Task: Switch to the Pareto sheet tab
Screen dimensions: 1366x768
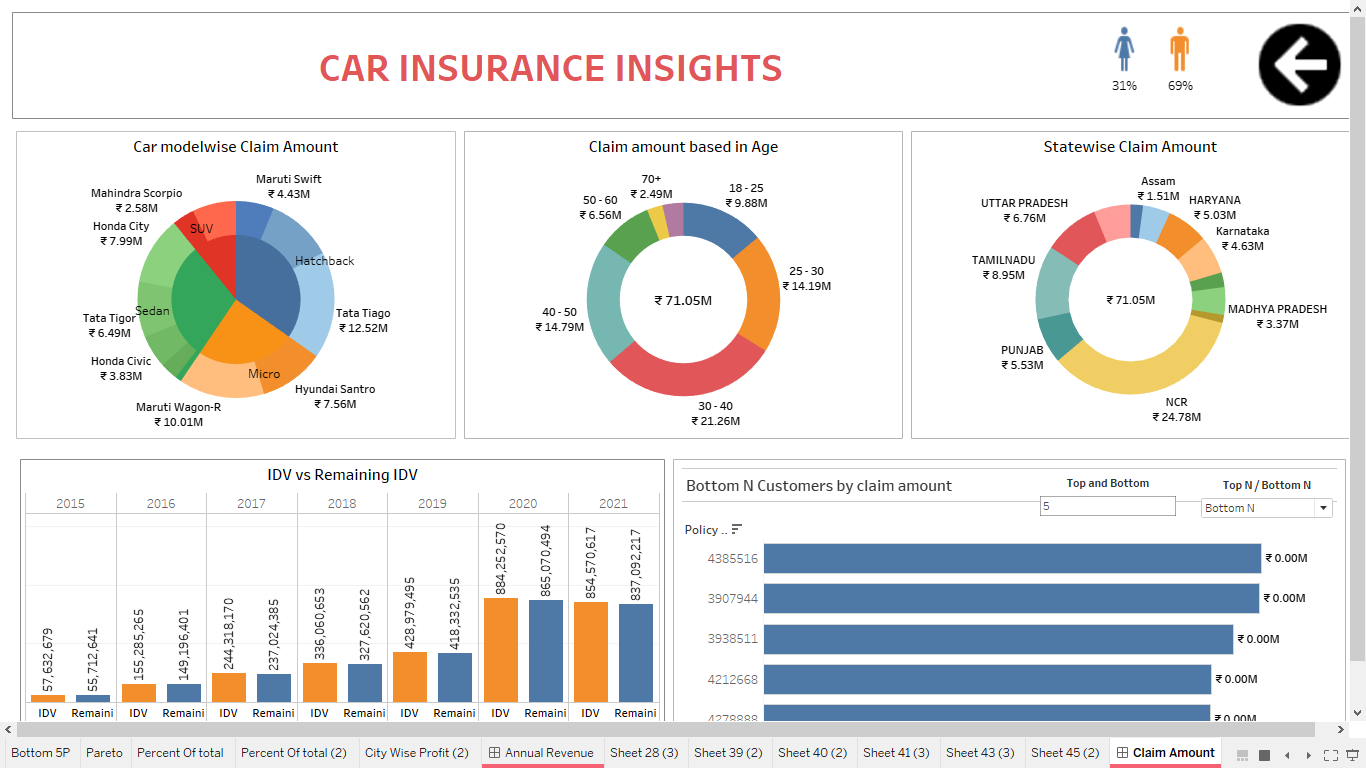Action: click(104, 753)
